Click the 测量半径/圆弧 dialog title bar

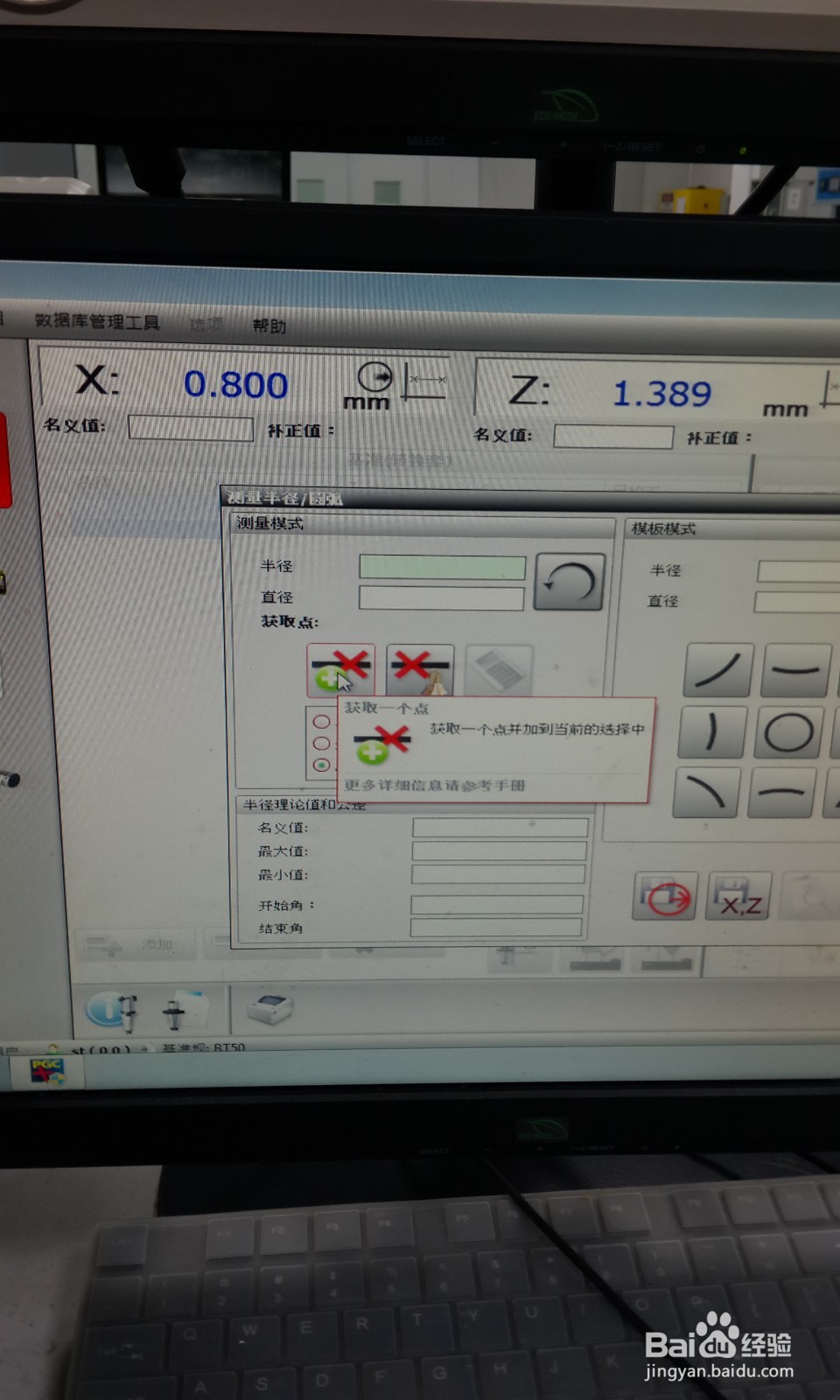tap(529, 500)
